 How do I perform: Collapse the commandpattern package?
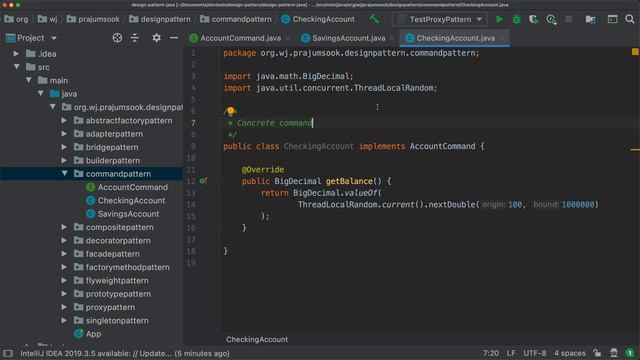click(x=64, y=173)
